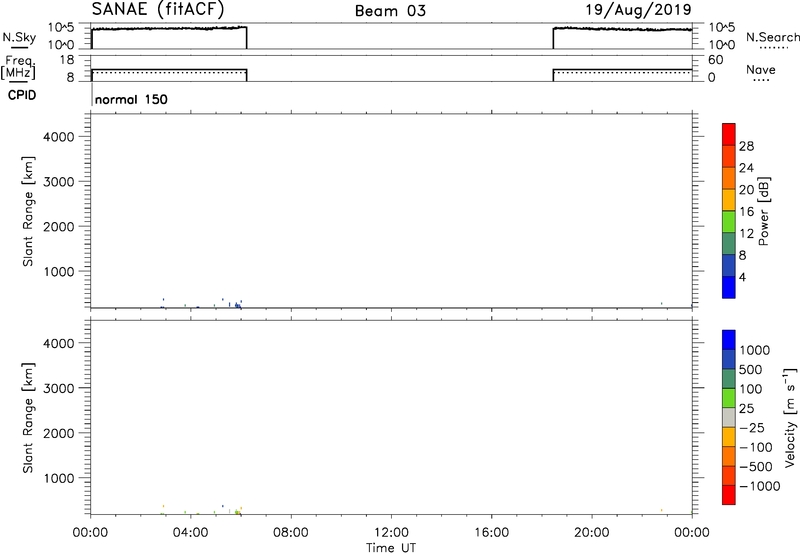Pick the yellow-orange 16–20 dB Power color segment
Viewport: 800px width, 554px height.
coord(729,199)
